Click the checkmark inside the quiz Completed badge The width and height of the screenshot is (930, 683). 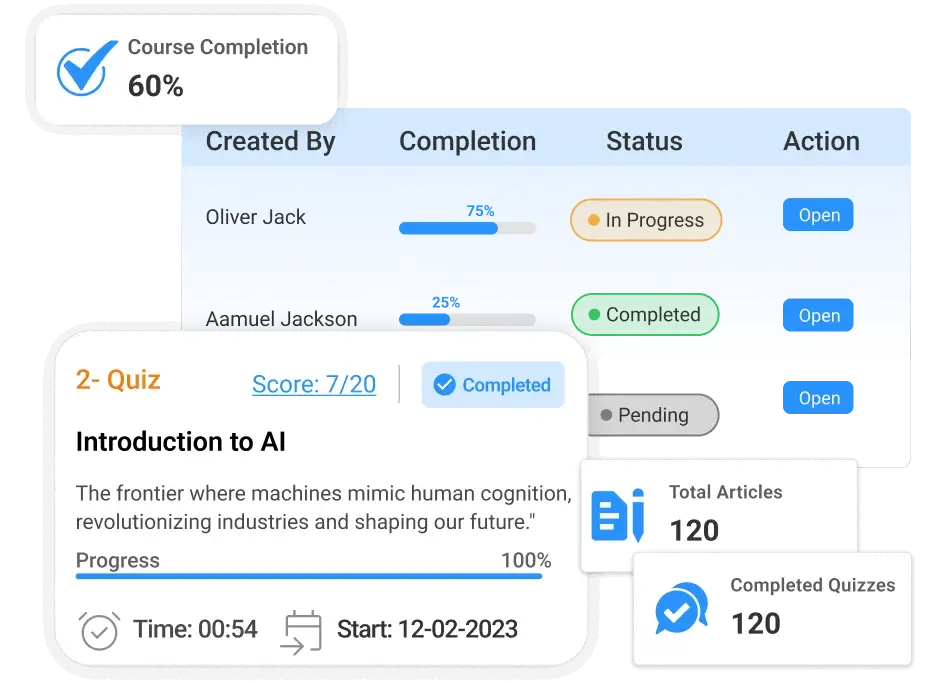pos(444,385)
